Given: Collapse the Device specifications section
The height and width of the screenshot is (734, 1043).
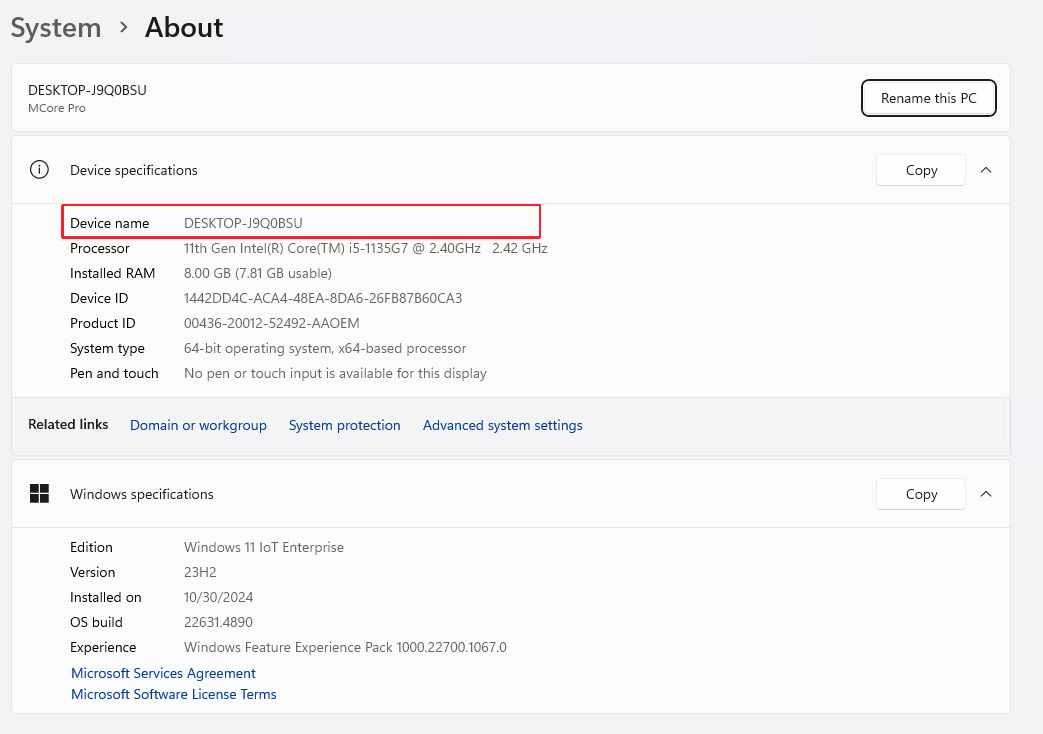Looking at the screenshot, I should [x=986, y=170].
